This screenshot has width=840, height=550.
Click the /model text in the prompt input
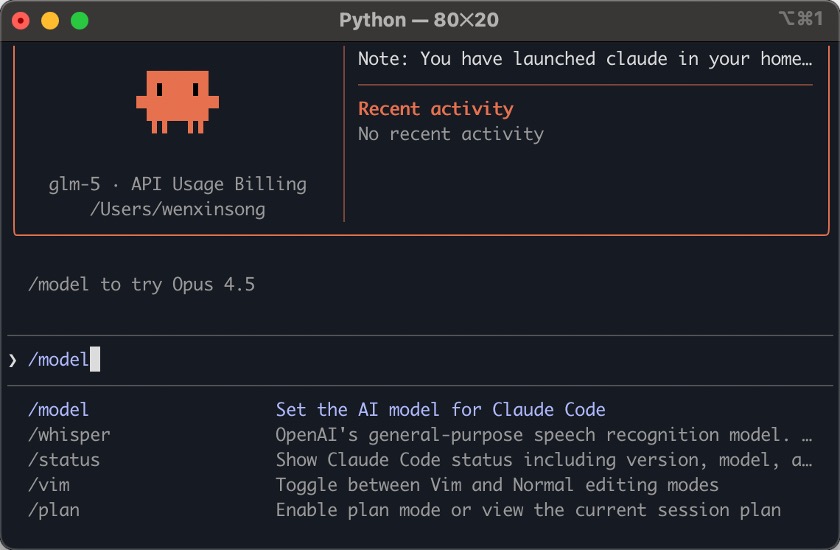pyautogui.click(x=58, y=360)
